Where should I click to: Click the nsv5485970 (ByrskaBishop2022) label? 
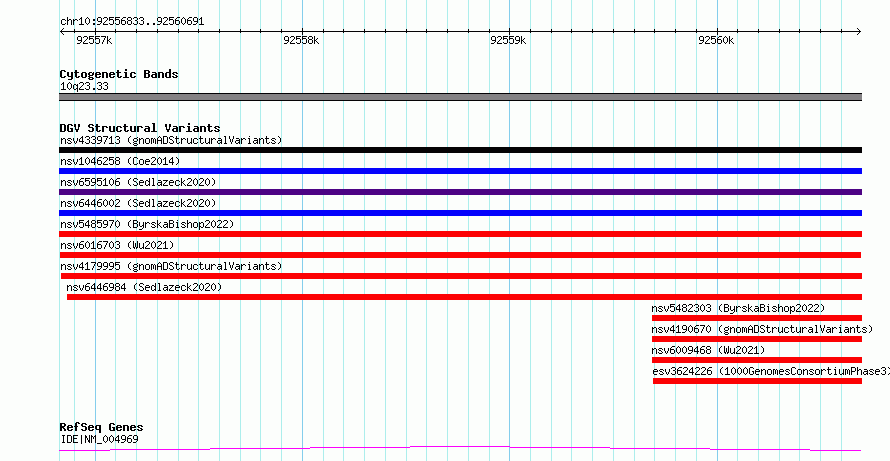[147, 224]
